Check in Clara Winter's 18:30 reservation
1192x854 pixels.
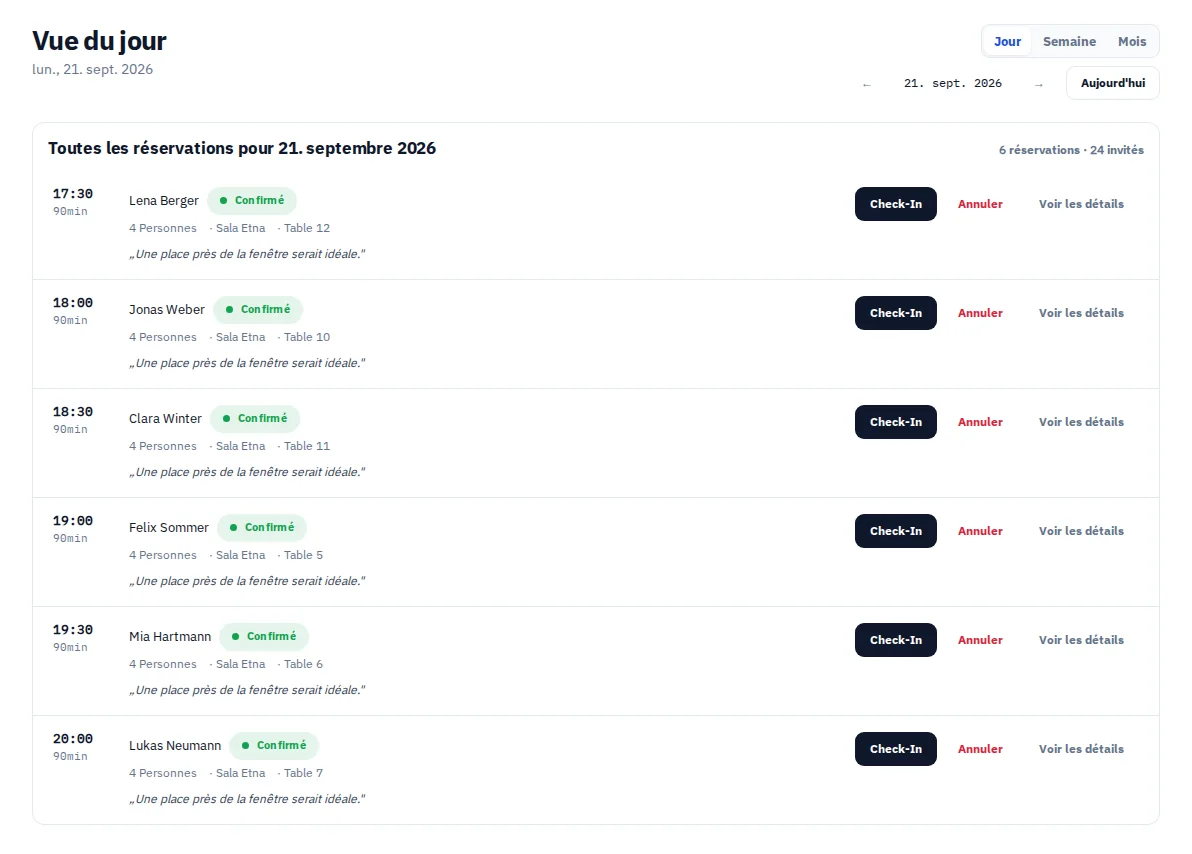[x=896, y=422]
